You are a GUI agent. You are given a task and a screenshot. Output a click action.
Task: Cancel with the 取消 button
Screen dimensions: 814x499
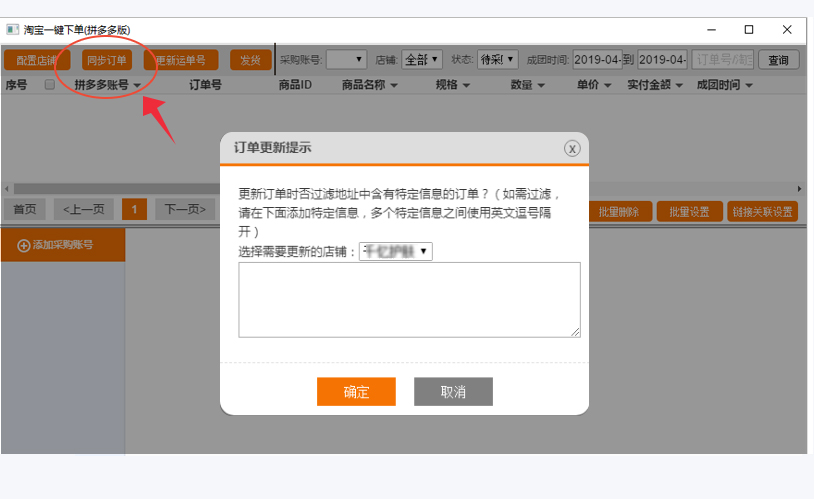tap(453, 392)
